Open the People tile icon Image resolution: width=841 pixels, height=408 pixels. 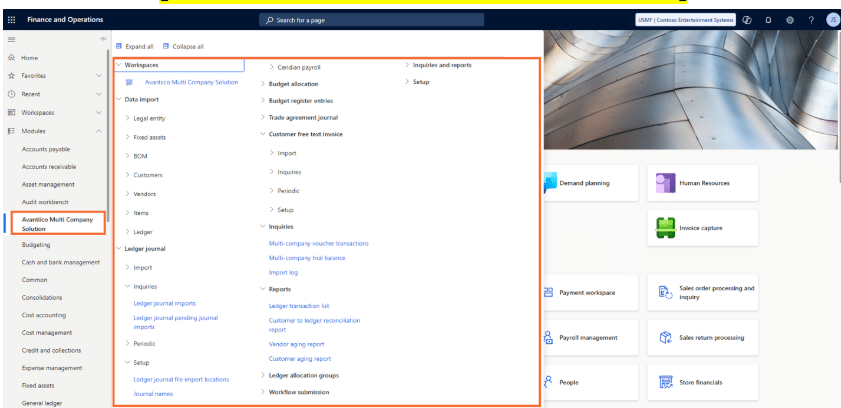(548, 382)
